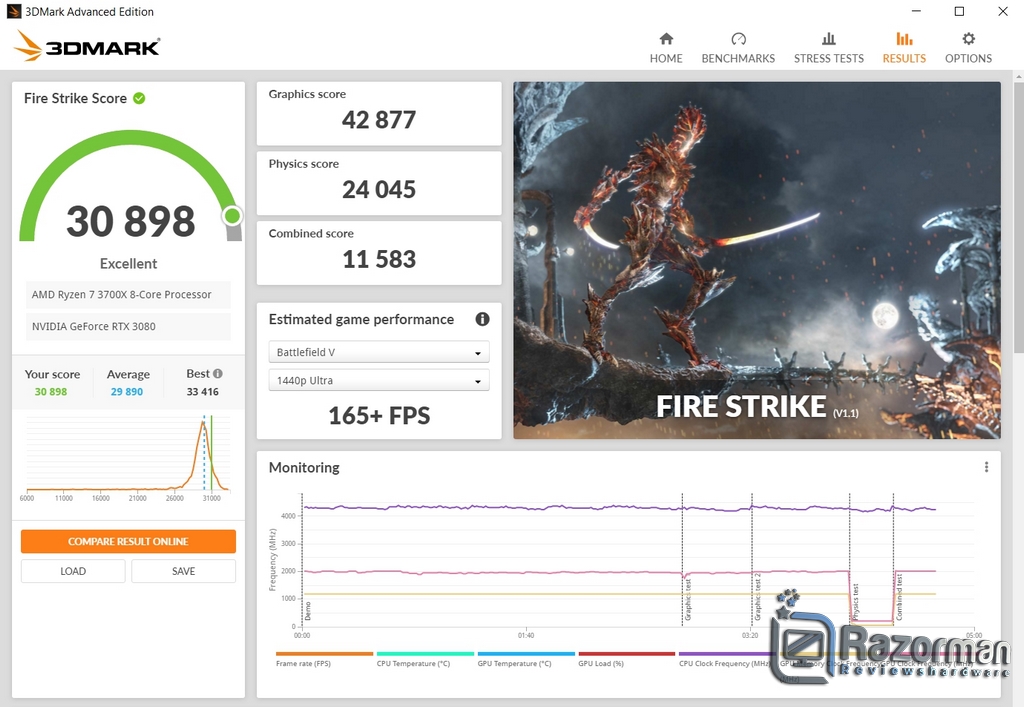Click the 165+ FPS estimate
Screen dimensions: 1024x707
(379, 416)
